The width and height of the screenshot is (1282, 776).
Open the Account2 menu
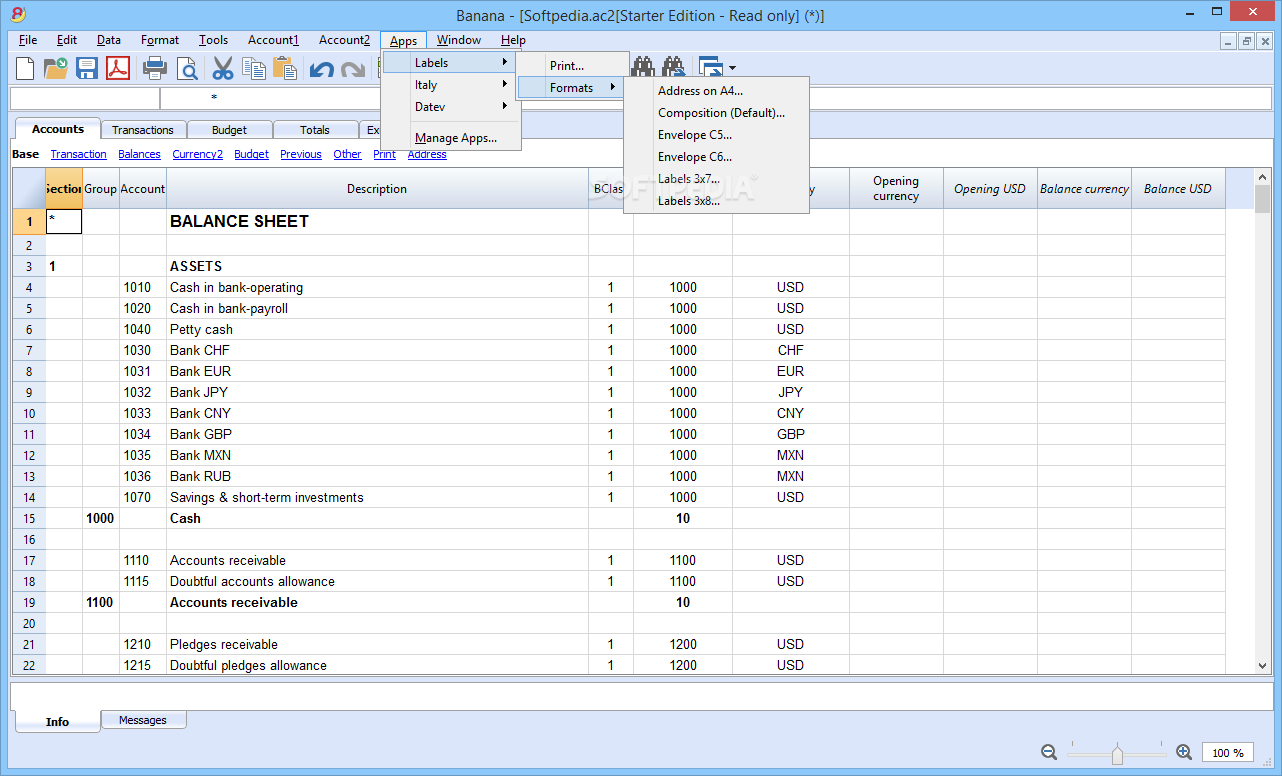pos(344,40)
